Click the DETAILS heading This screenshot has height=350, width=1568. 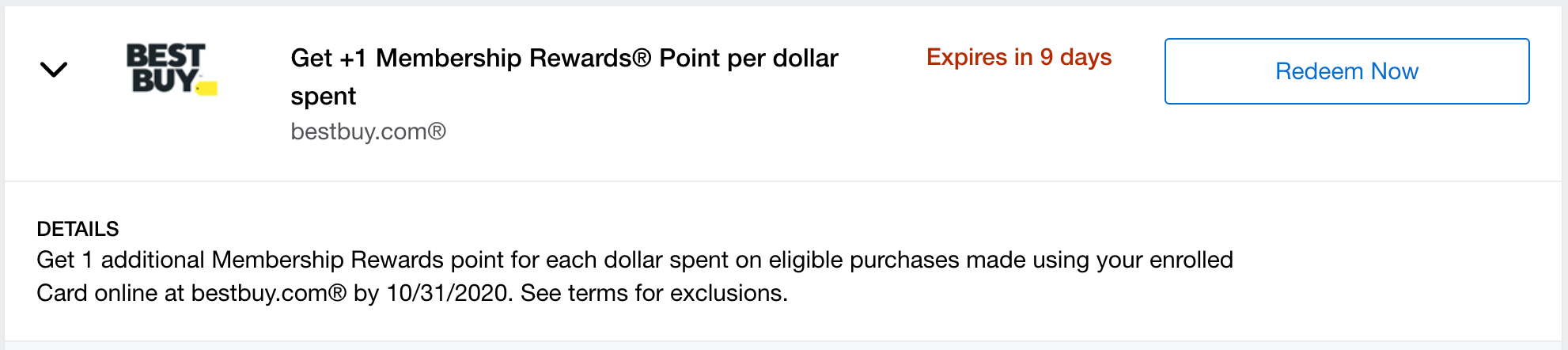click(x=78, y=229)
